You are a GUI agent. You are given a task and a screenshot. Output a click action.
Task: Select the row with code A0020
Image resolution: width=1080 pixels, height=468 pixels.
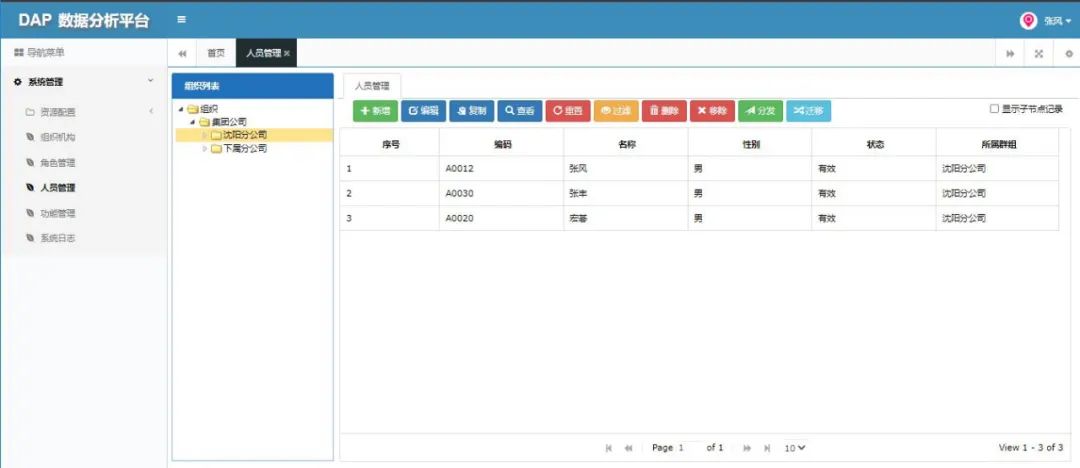tap(700, 218)
